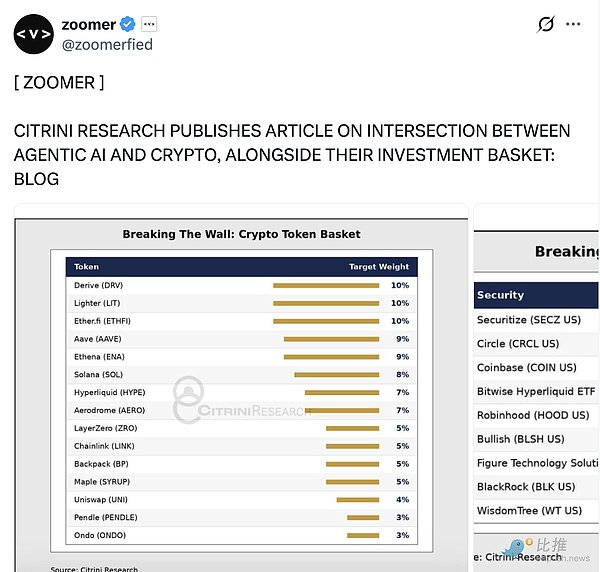Click the Robinhood (HOOD US) entry
This screenshot has height=572, width=600.
point(533,415)
